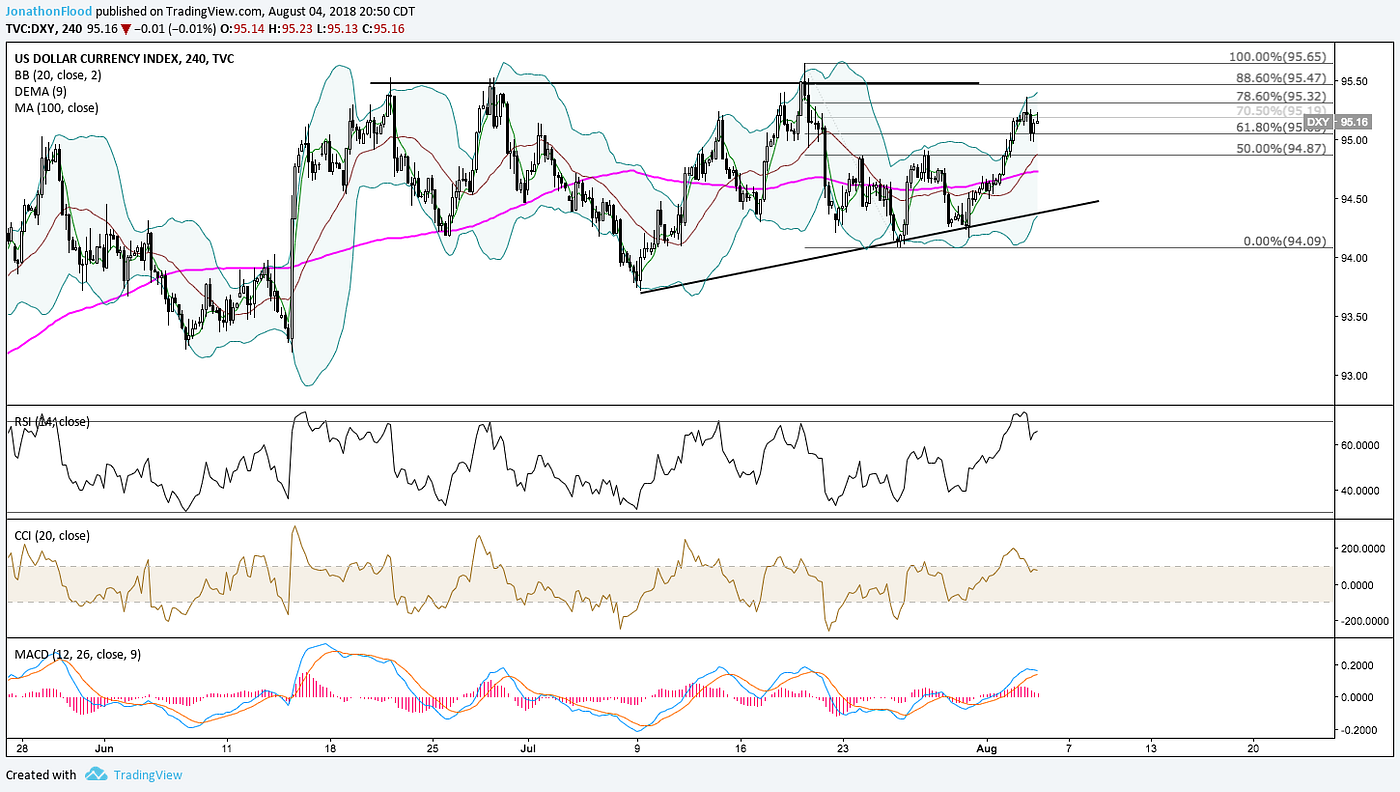Select the TVC:DXY ticker symbol in header
1400x792 pixels.
point(30,27)
